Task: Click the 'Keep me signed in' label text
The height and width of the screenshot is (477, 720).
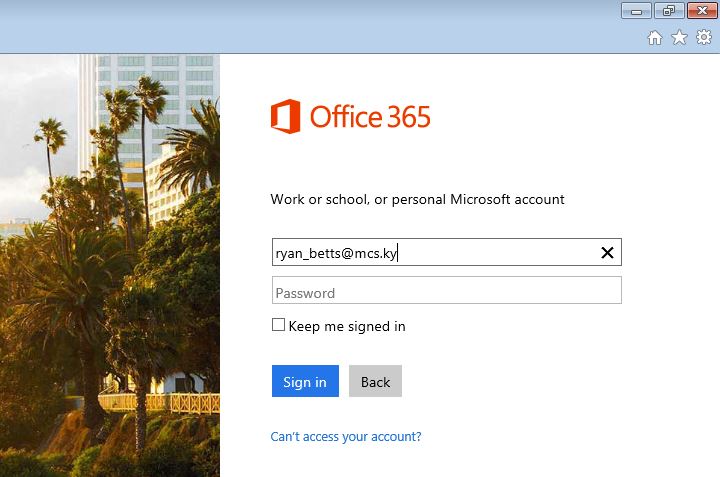Action: 347,326
